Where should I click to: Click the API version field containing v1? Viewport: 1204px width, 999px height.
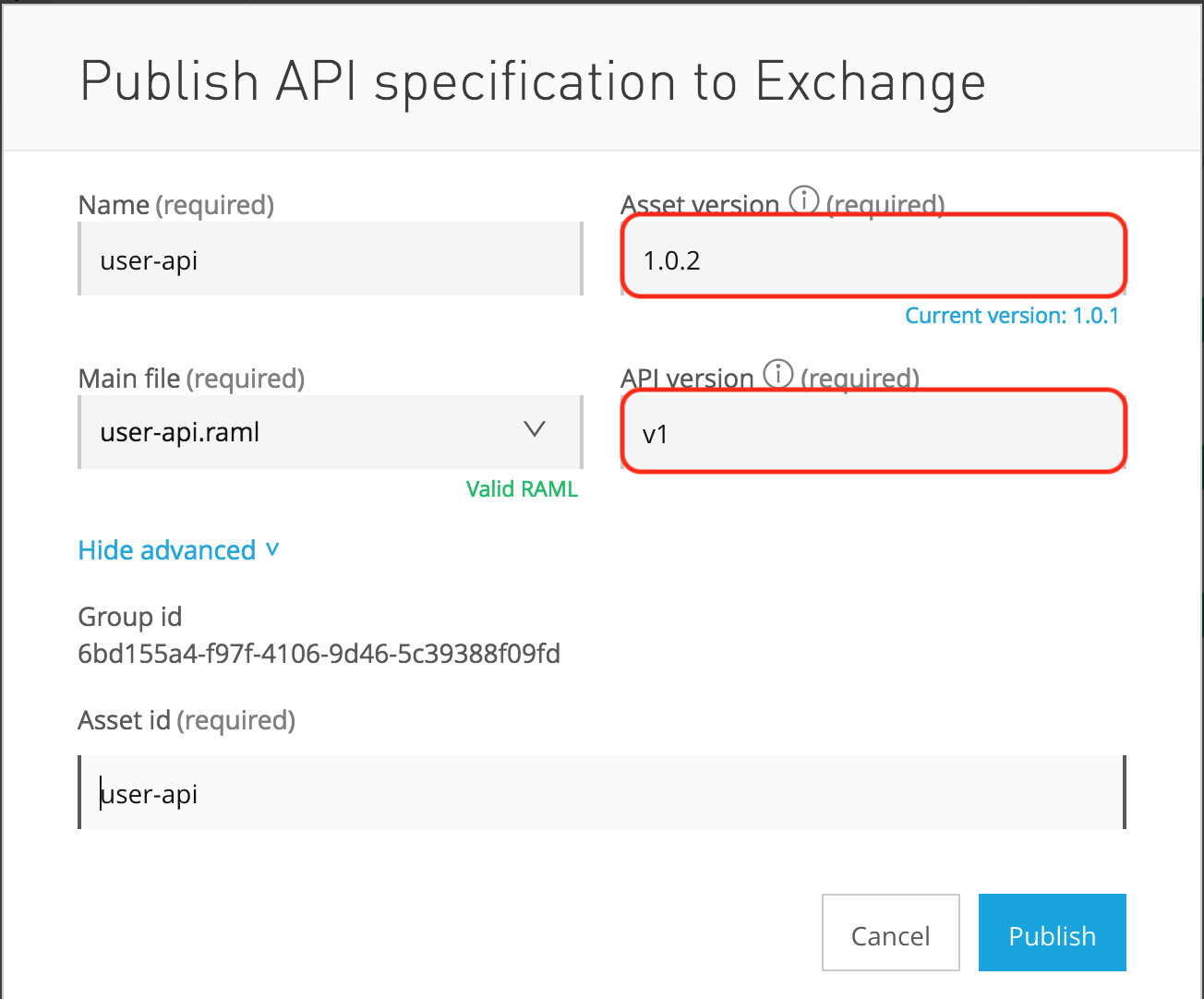pyautogui.click(x=873, y=433)
